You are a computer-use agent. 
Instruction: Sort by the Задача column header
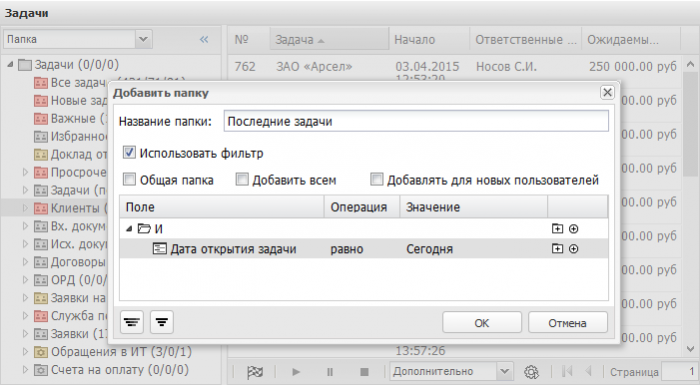329,40
